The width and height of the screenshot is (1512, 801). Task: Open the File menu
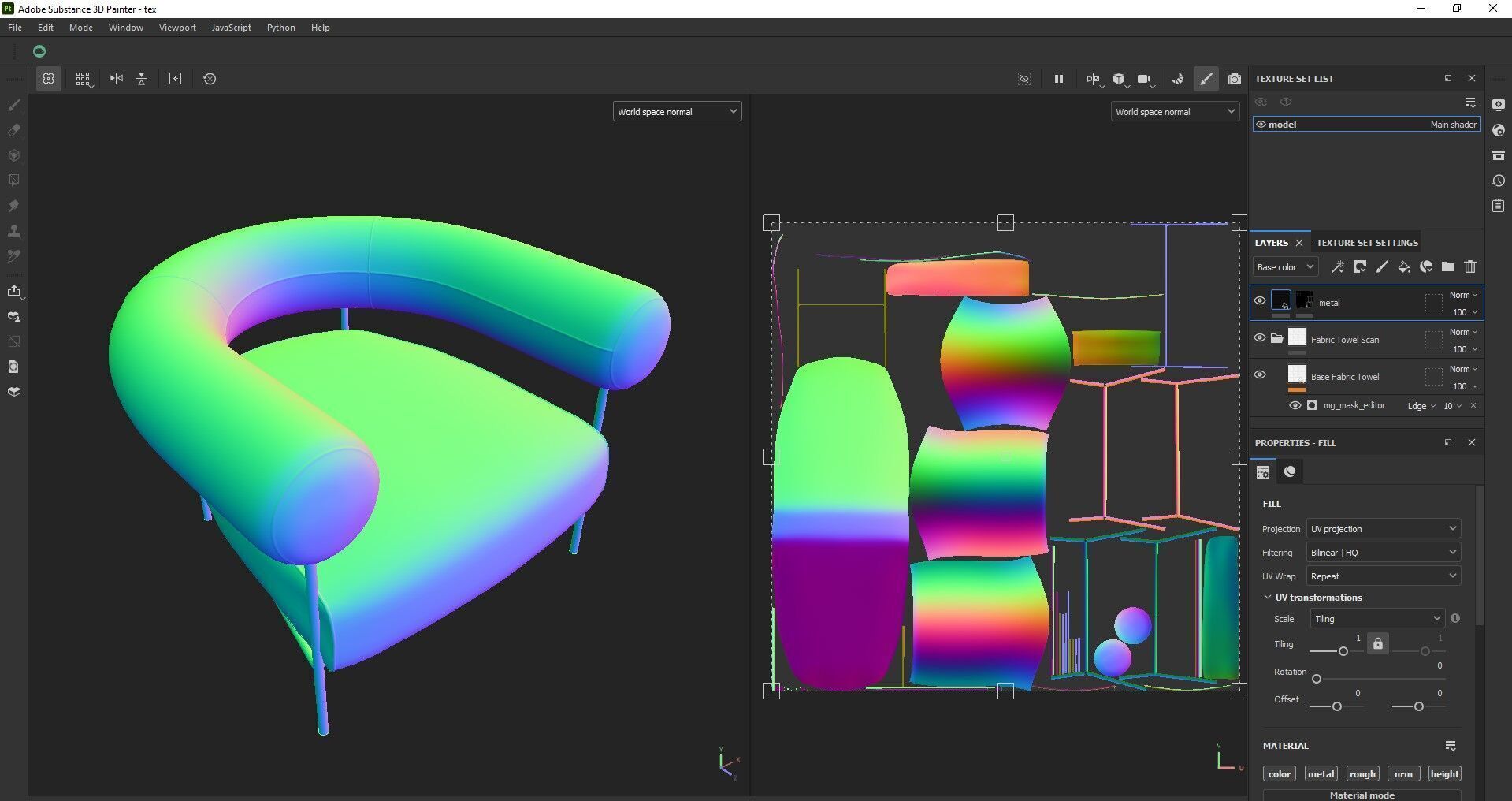15,28
